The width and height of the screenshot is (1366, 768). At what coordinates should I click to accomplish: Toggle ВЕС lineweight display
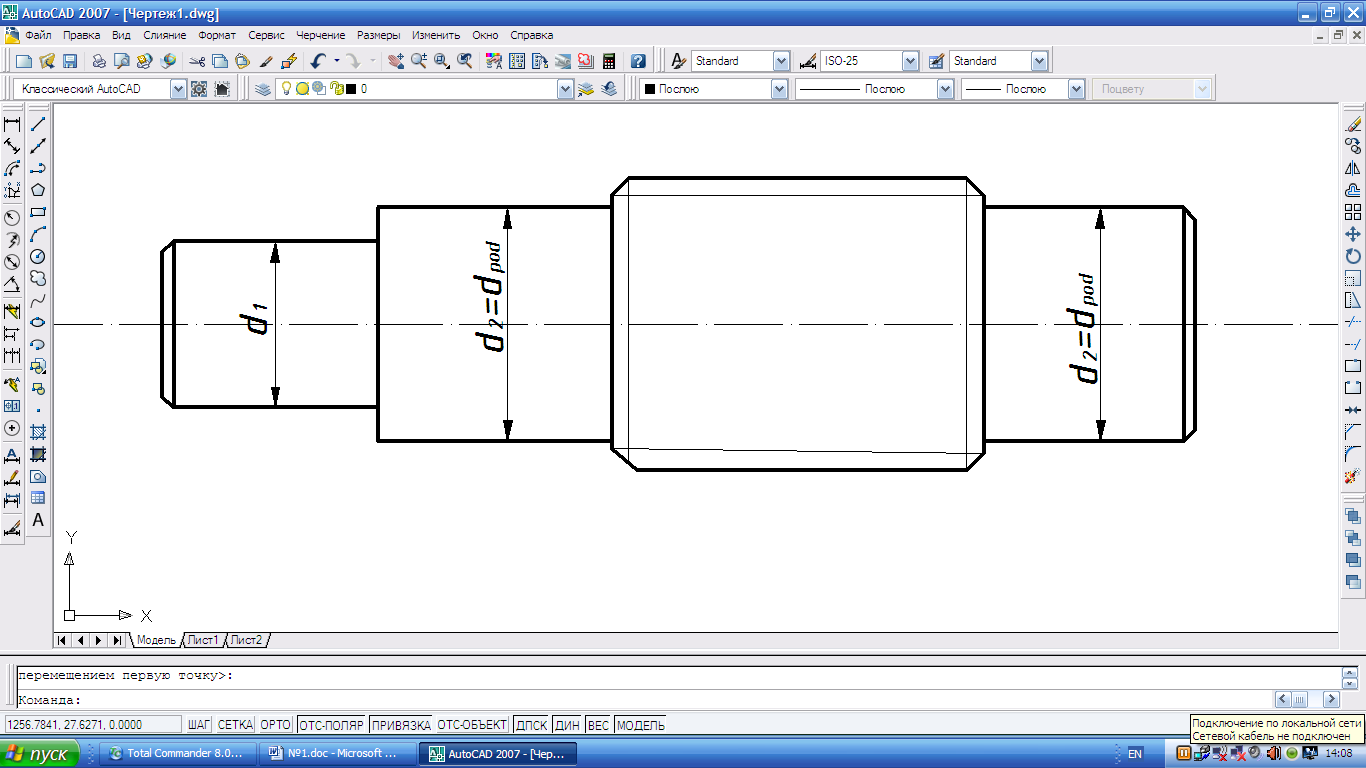(x=598, y=725)
